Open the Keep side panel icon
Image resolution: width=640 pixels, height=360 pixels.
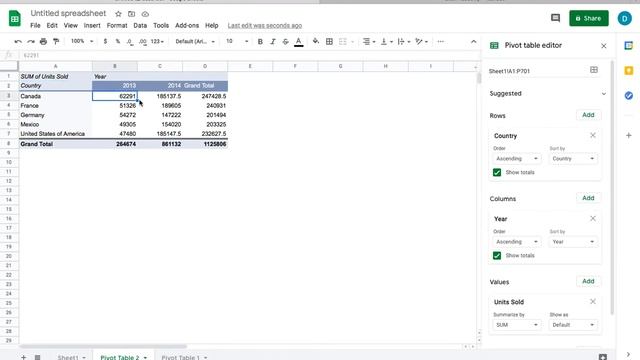(629, 71)
